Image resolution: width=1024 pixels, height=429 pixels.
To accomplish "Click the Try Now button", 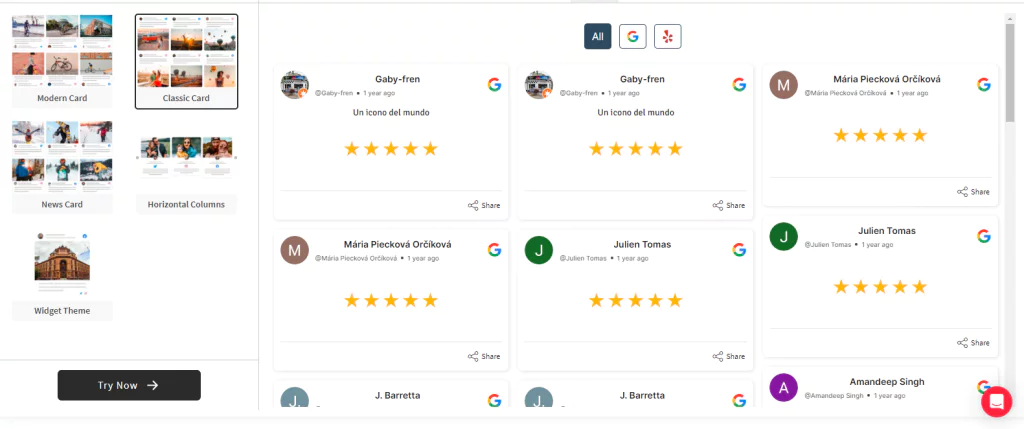I will [129, 385].
